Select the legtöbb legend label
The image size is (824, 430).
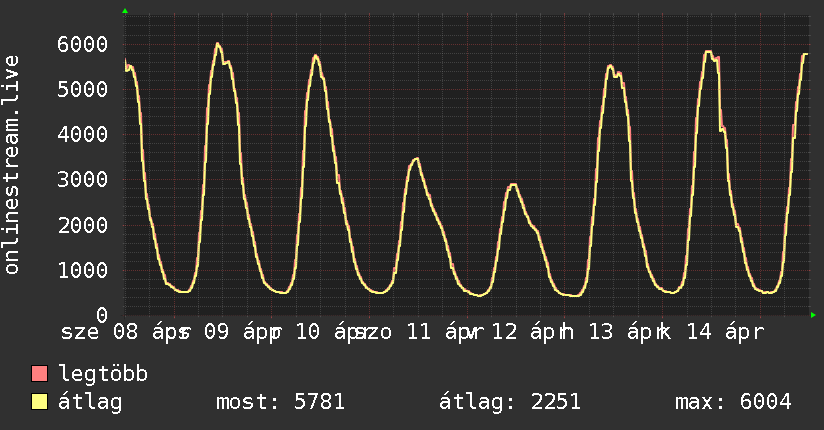coord(104,374)
